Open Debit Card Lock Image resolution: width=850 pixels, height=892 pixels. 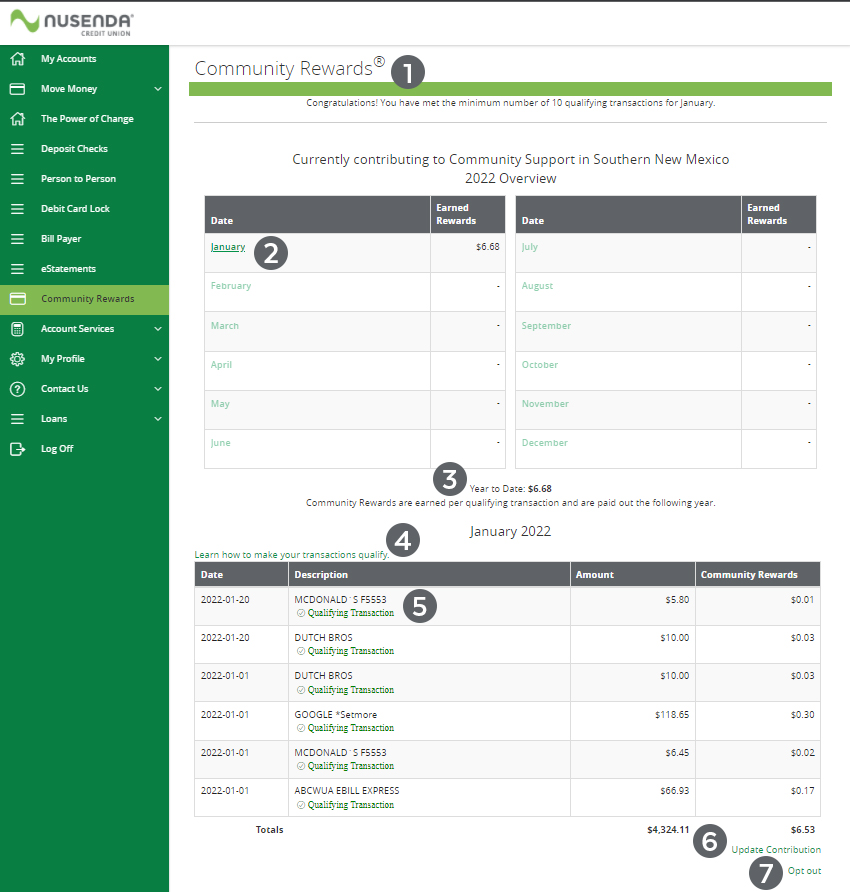pos(75,209)
